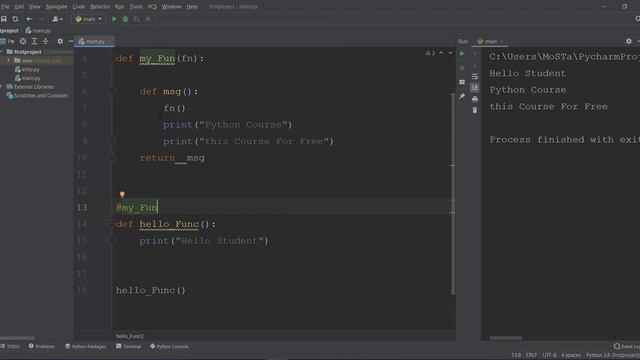
Task: Open the Terminal tool window
Action: pos(129,346)
